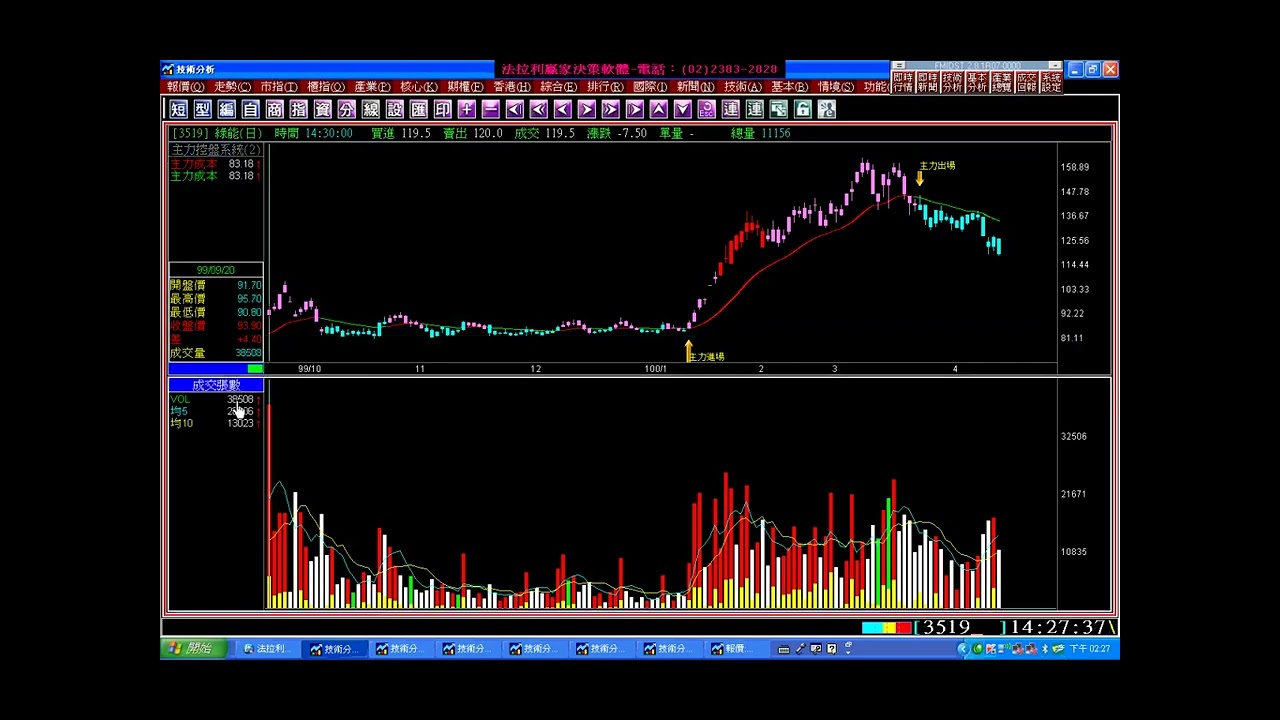The image size is (1280, 720).
Task: Click the 技術分析 panel button
Action: click(x=952, y=83)
